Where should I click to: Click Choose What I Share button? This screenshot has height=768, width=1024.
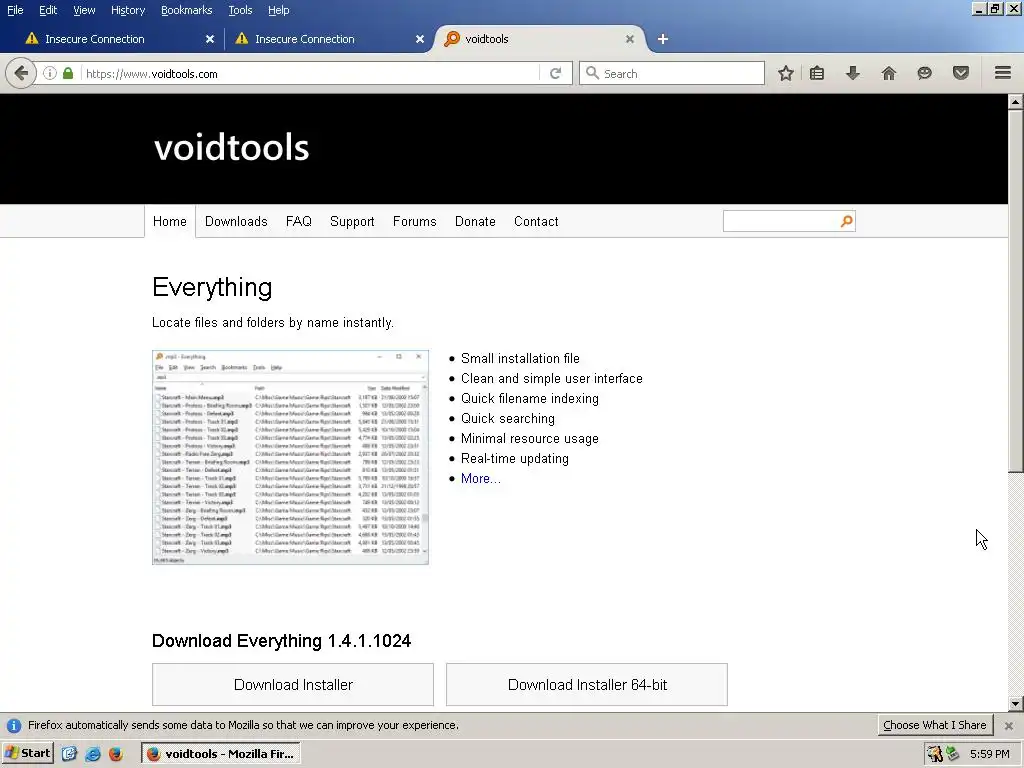pos(935,725)
